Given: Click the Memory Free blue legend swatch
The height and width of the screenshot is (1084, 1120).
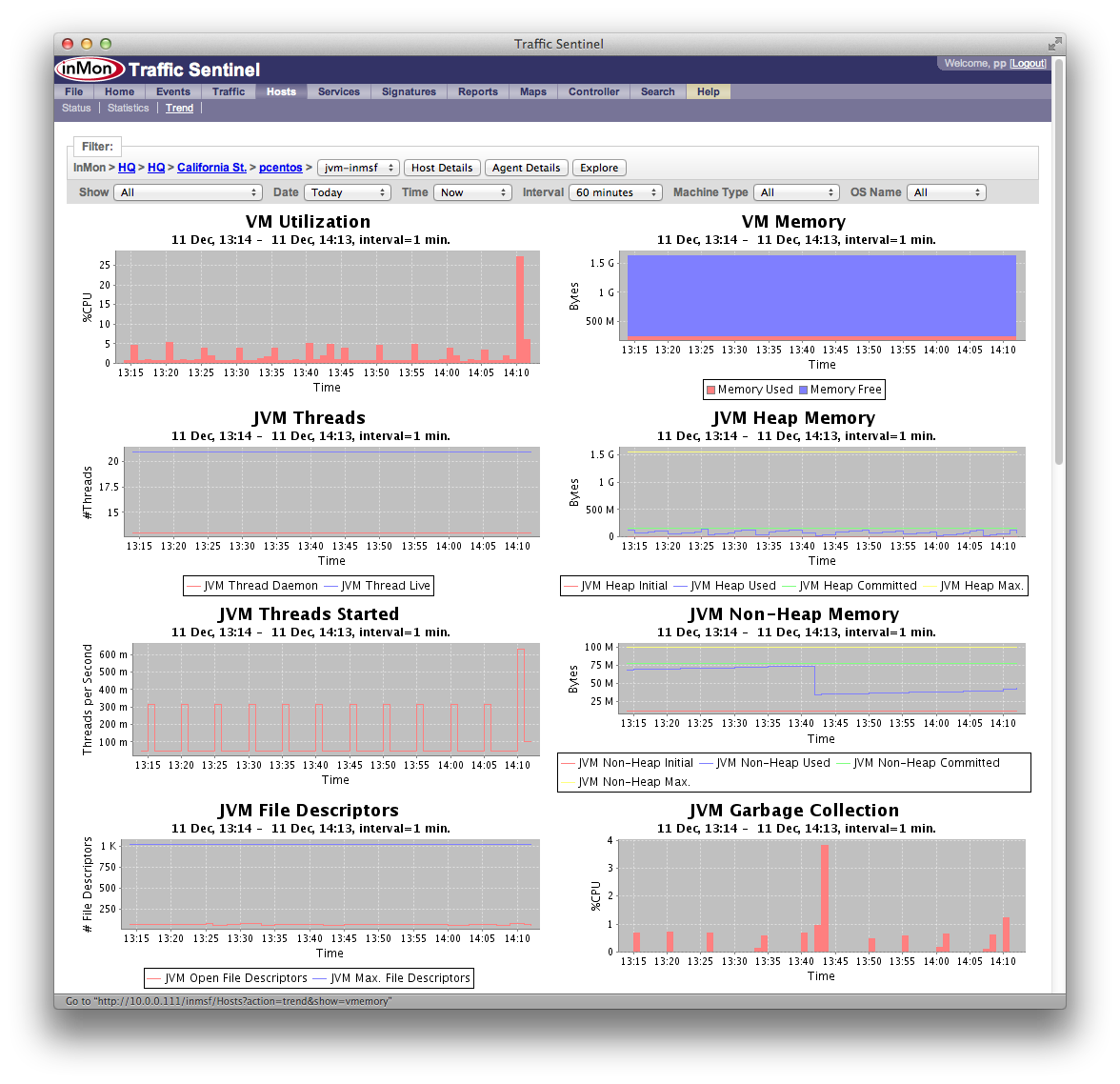Looking at the screenshot, I should tap(803, 391).
